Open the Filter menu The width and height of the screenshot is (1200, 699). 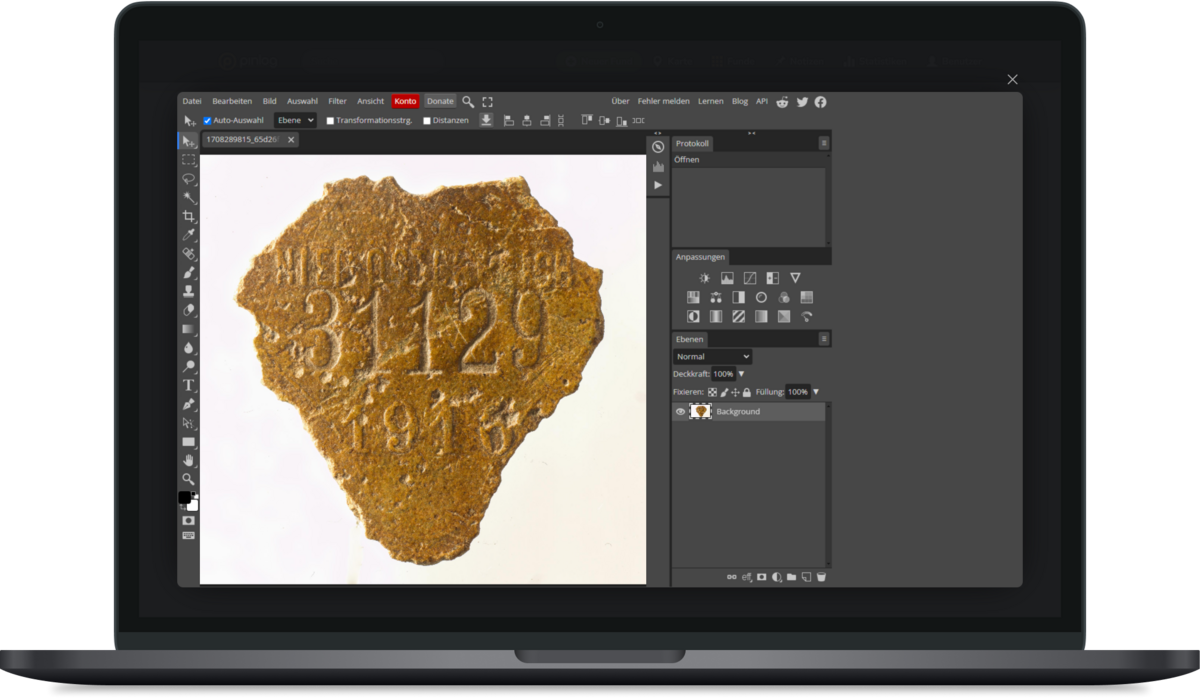337,101
